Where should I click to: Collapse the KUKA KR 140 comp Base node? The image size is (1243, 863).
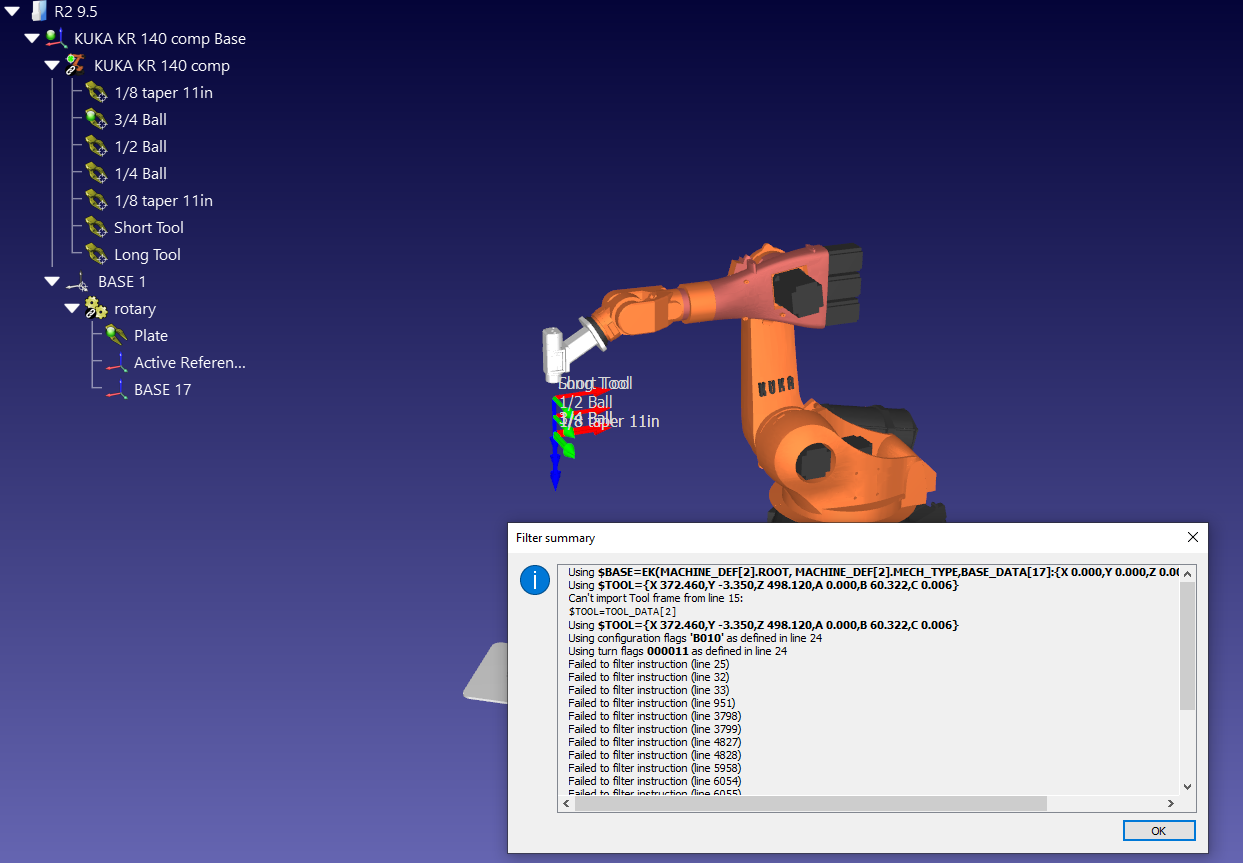point(33,39)
